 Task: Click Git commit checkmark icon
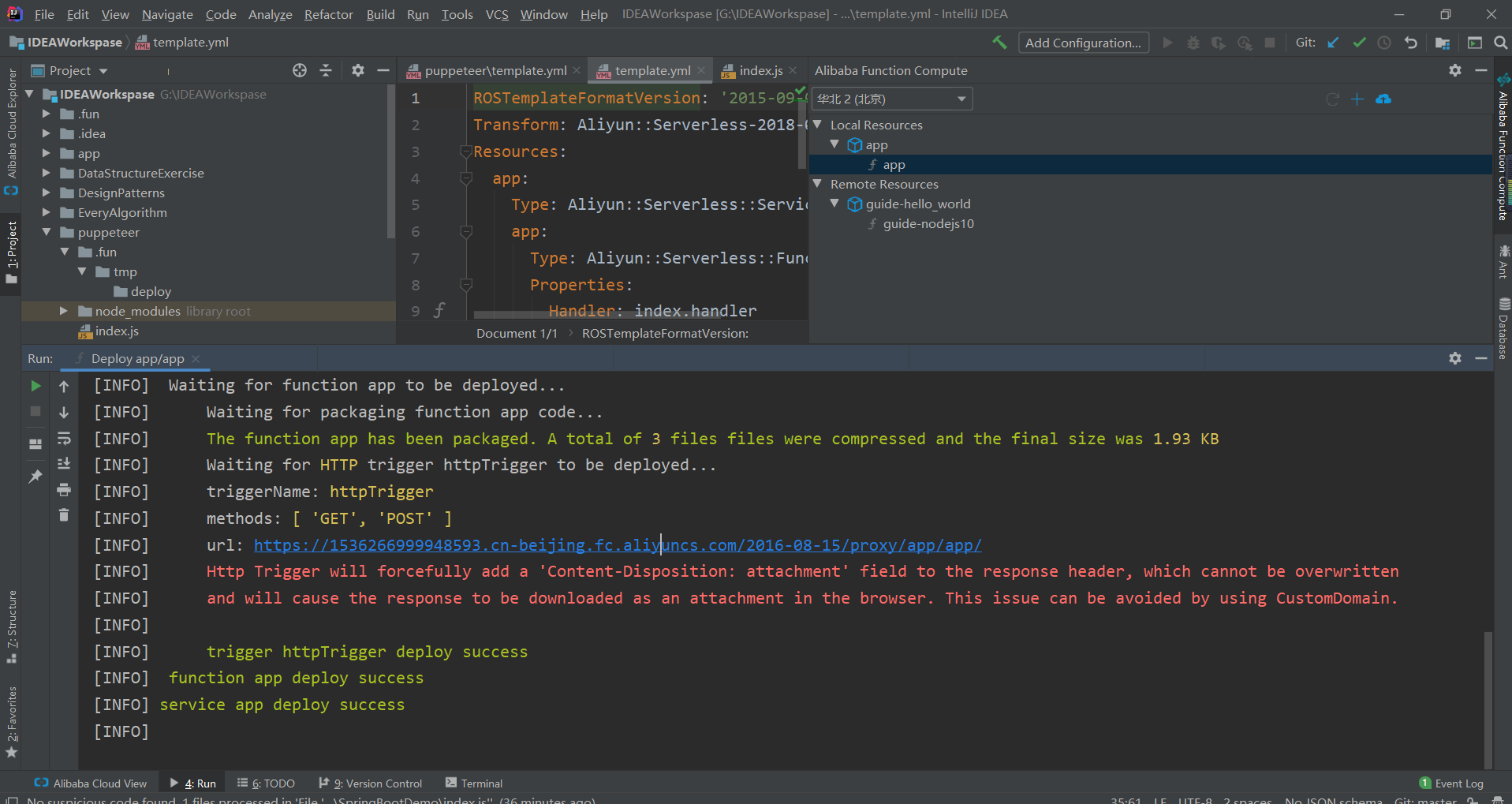(1359, 43)
